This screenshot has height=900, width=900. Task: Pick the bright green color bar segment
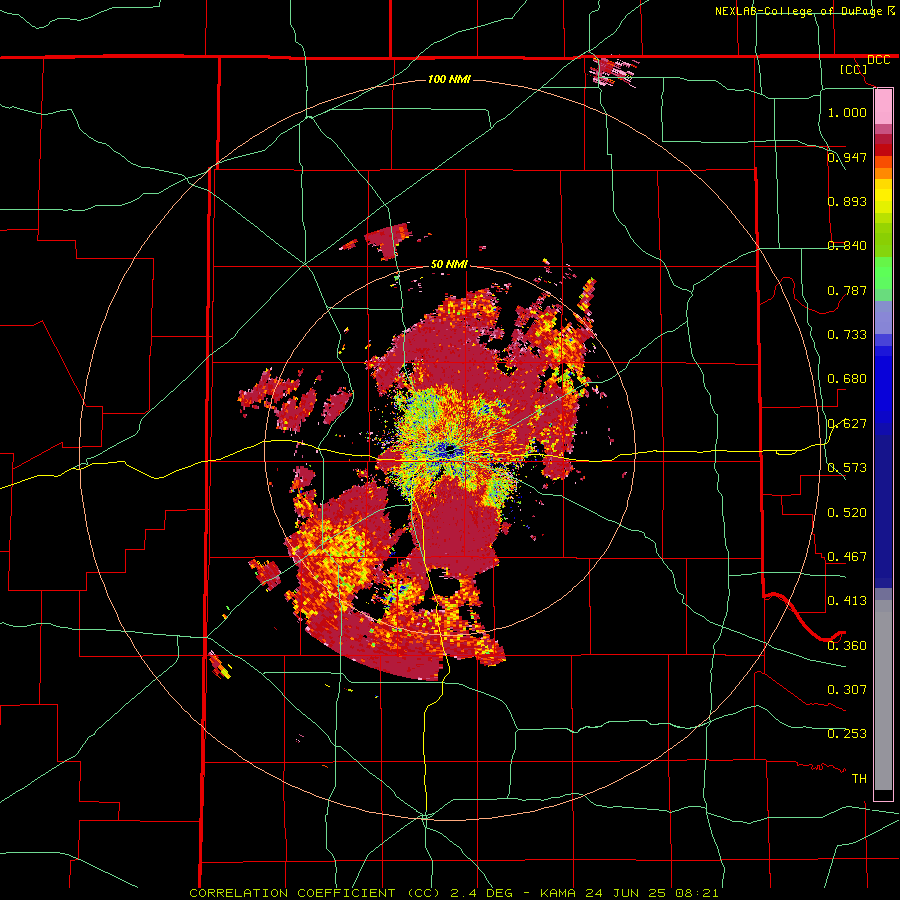[883, 273]
